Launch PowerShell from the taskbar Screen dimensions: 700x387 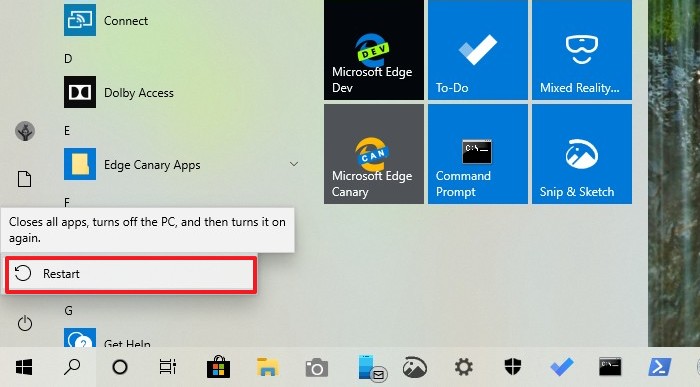[659, 367]
